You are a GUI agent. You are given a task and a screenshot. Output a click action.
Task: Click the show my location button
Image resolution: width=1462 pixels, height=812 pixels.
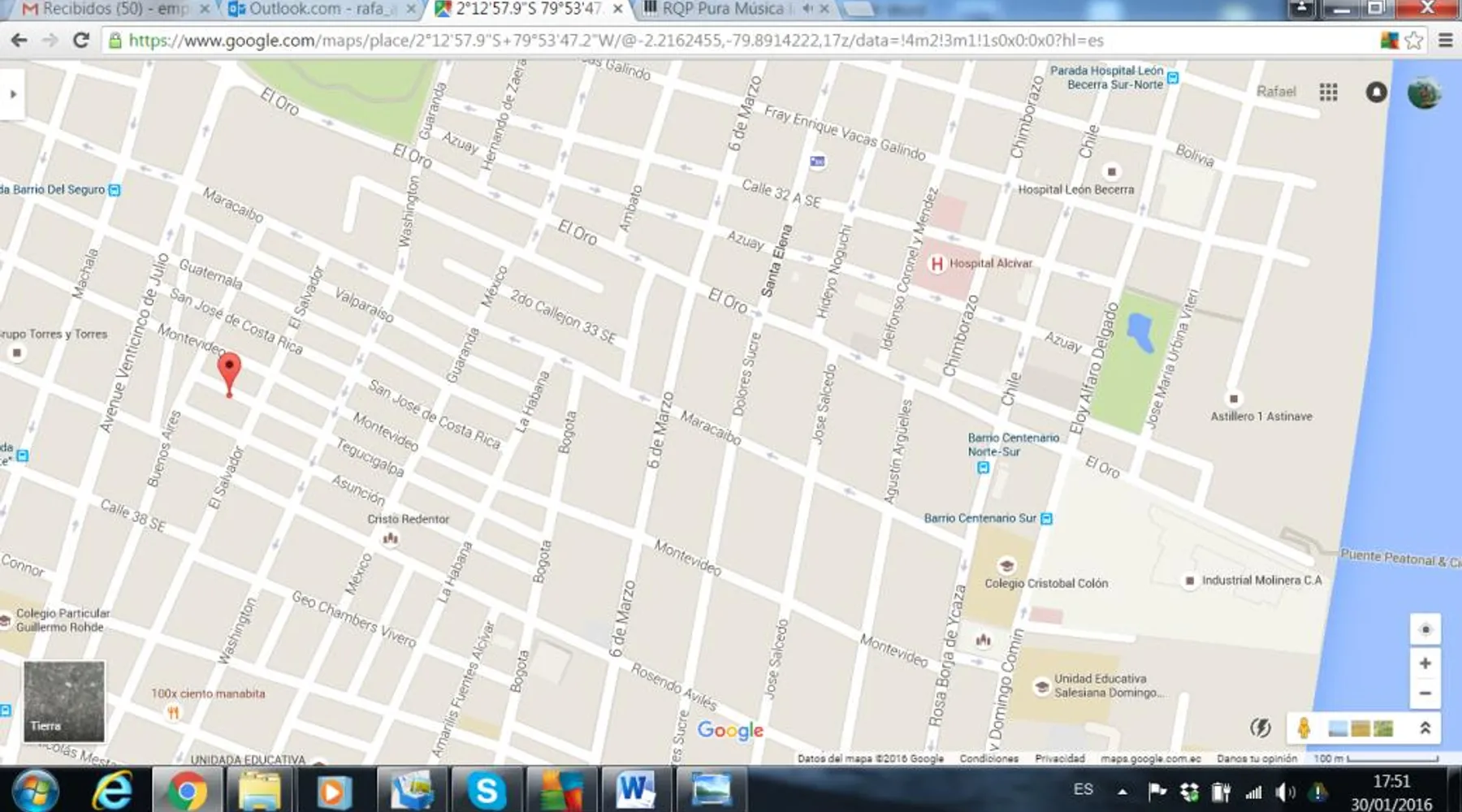click(1425, 630)
